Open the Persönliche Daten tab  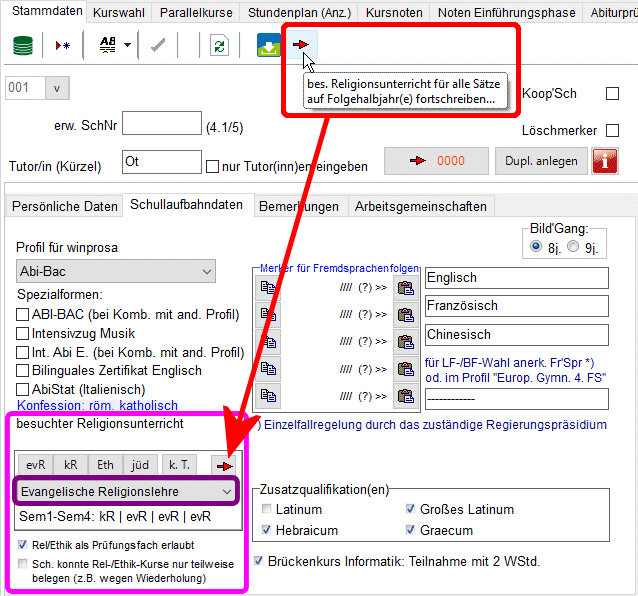click(65, 206)
